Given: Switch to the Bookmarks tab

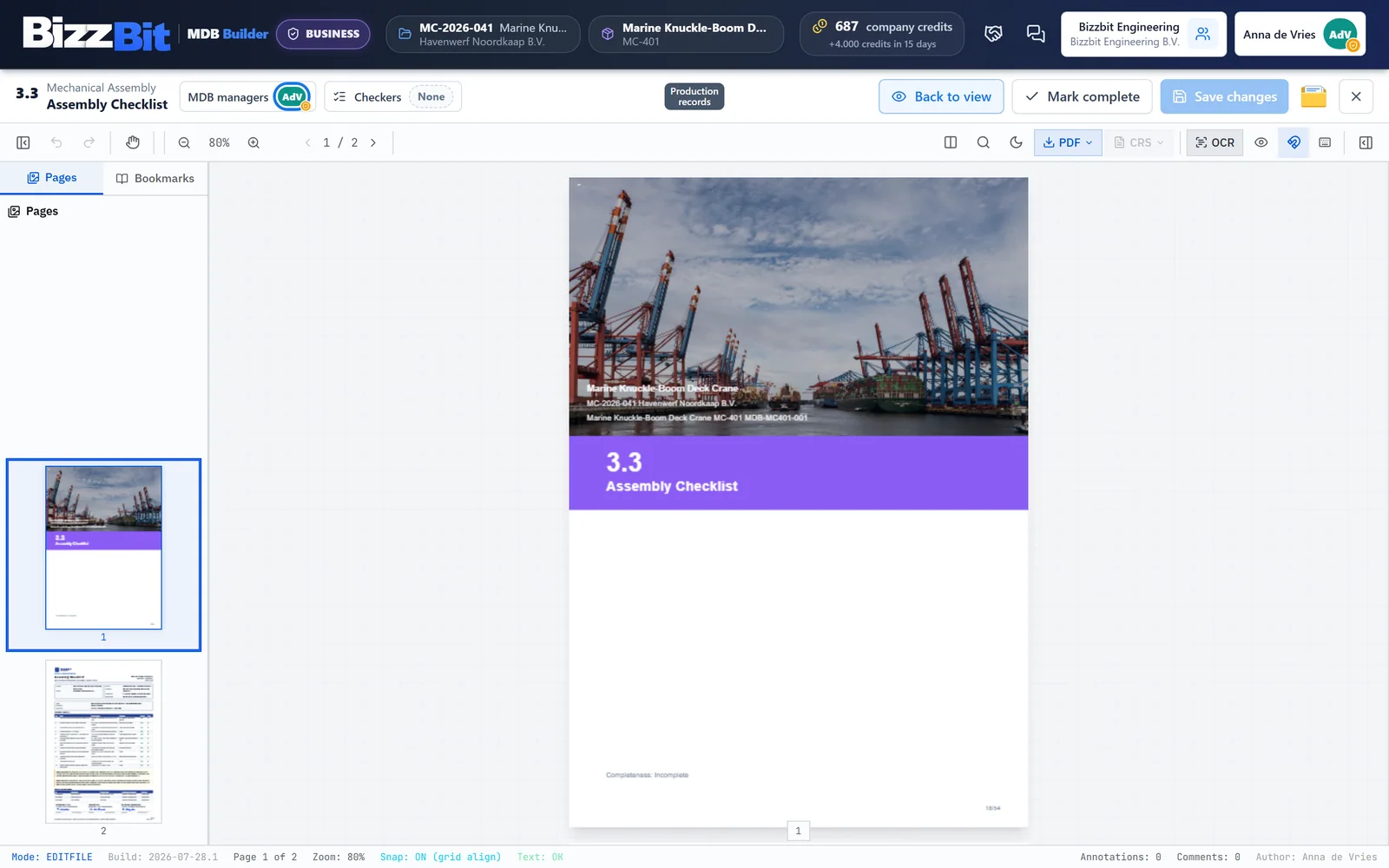Looking at the screenshot, I should (x=155, y=178).
